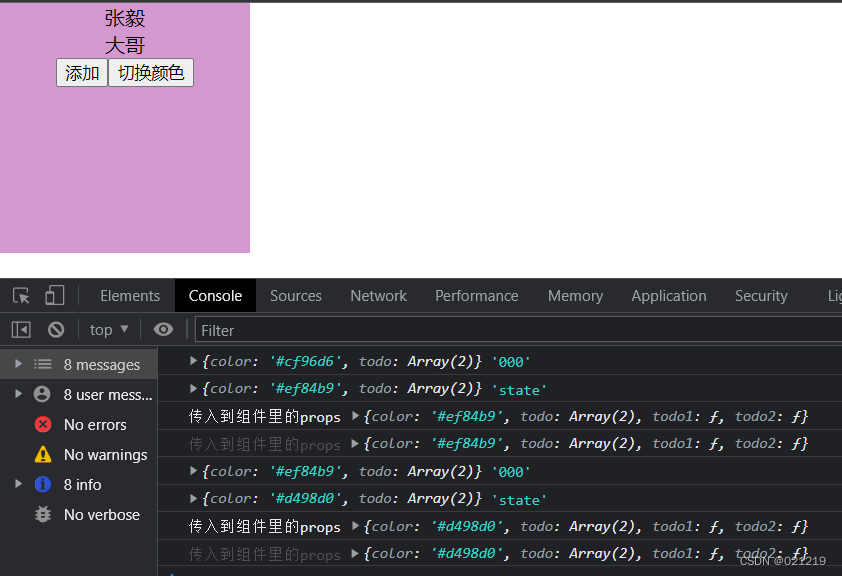Select the inspect element picker tool

click(x=19, y=296)
